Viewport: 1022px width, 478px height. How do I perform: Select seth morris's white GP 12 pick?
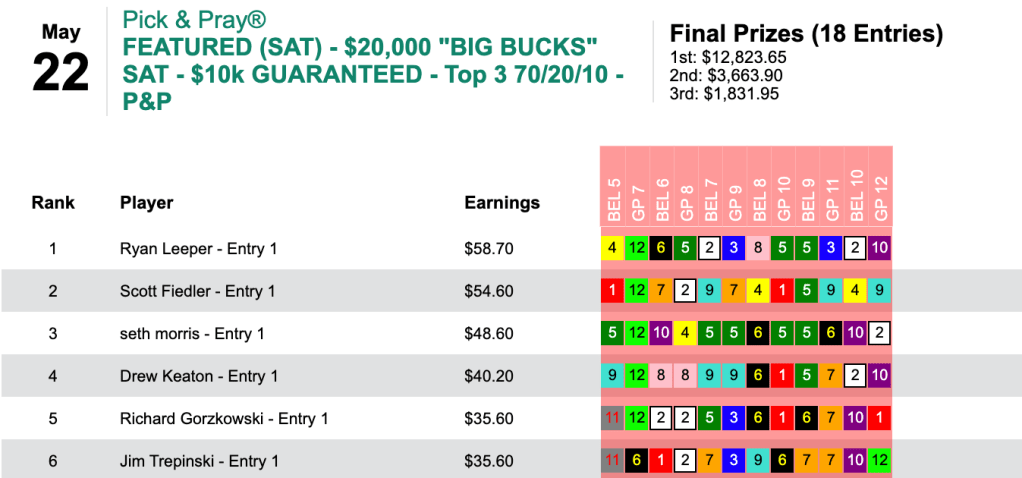click(x=880, y=334)
